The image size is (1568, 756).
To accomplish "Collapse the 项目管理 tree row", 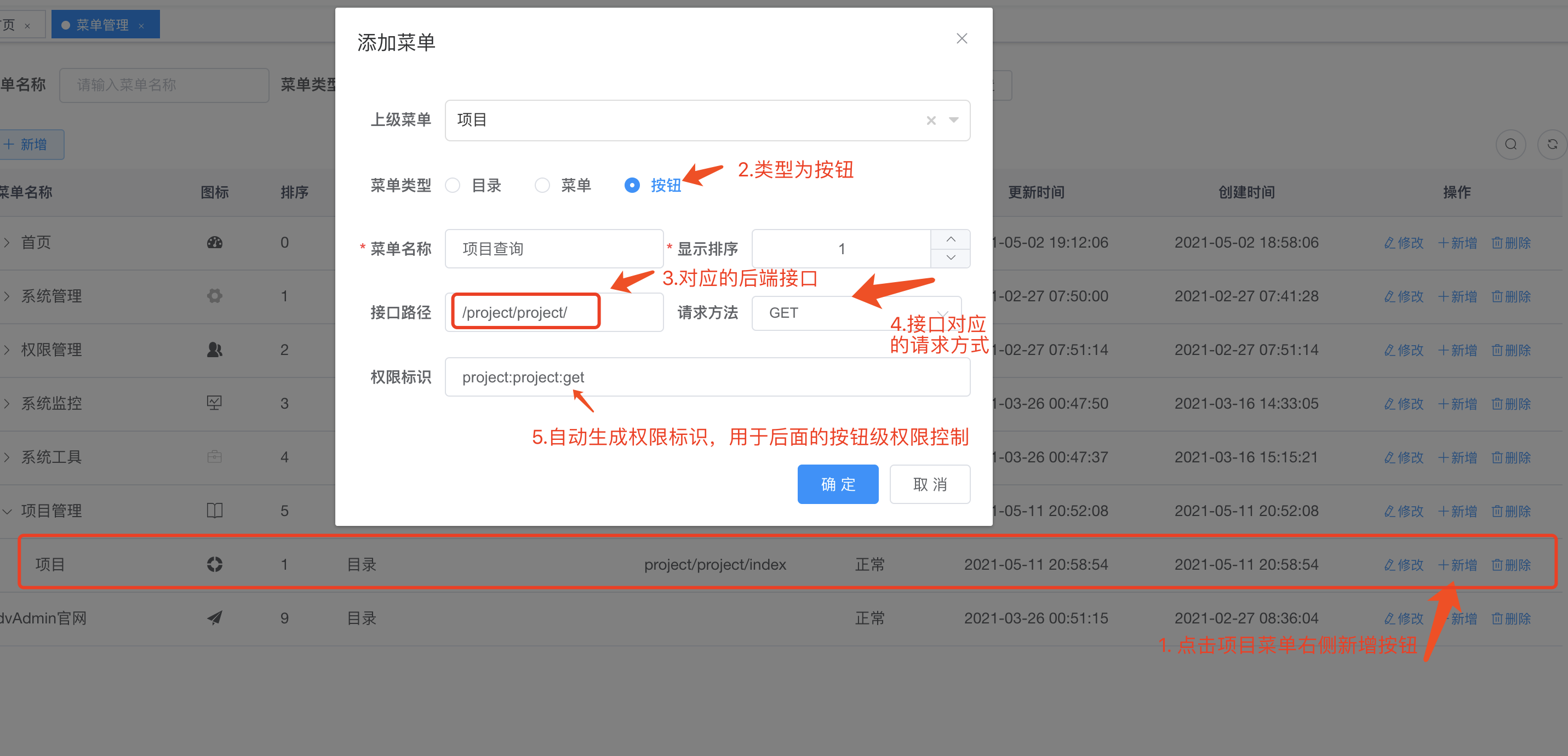I will tap(7, 511).
